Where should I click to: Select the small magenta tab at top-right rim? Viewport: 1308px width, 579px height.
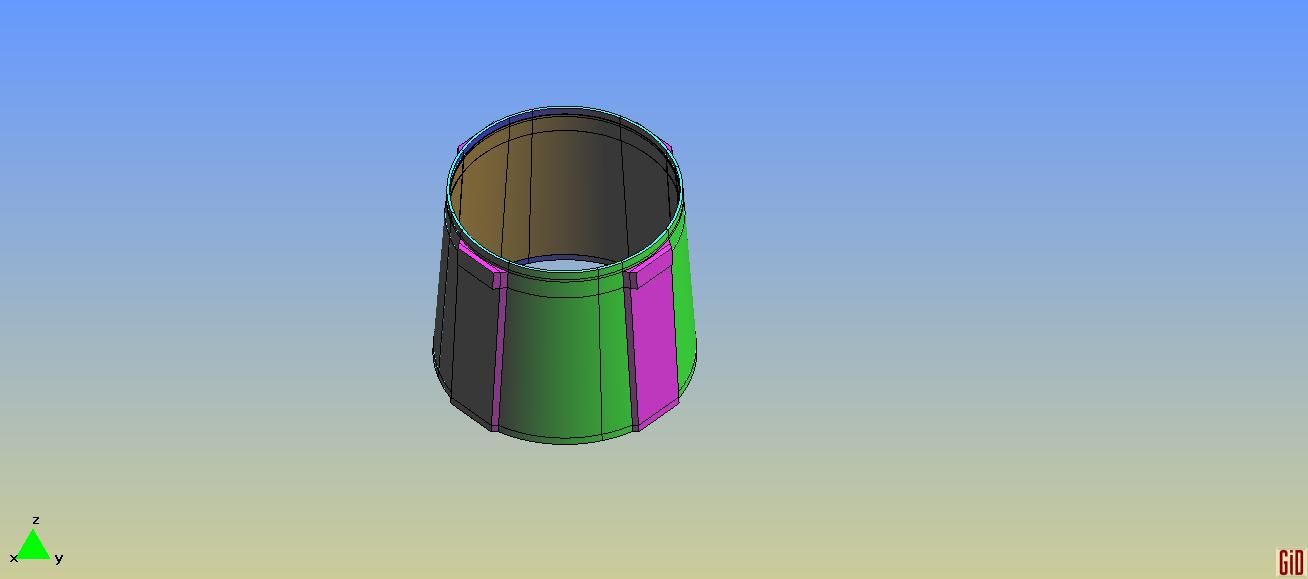pos(670,150)
